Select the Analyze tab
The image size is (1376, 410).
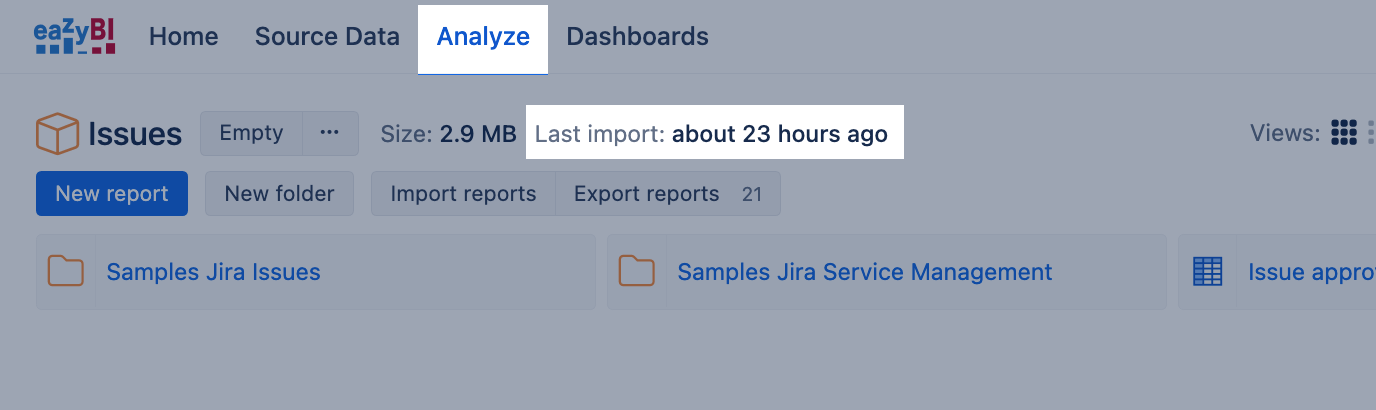(x=483, y=37)
